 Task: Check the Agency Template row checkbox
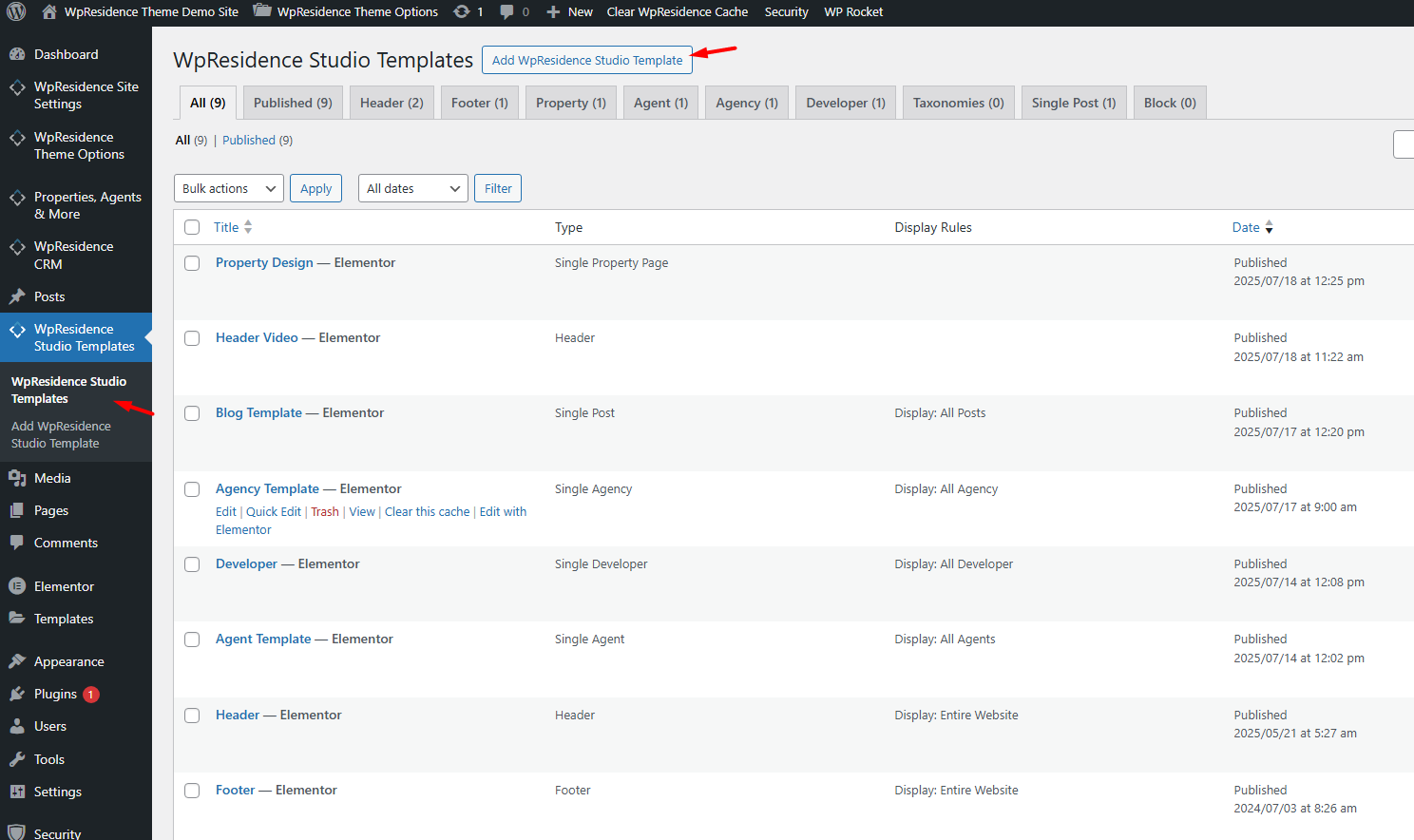(x=192, y=489)
